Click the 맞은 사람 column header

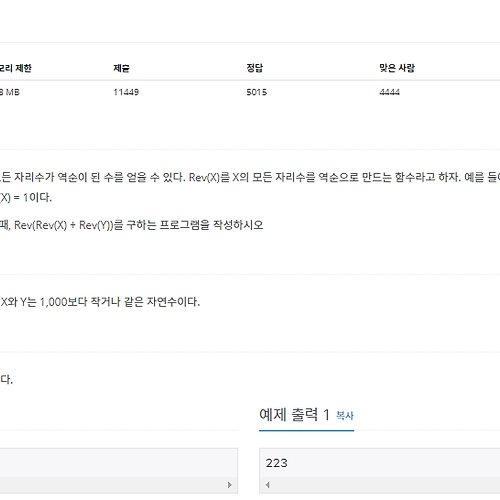tap(397, 68)
